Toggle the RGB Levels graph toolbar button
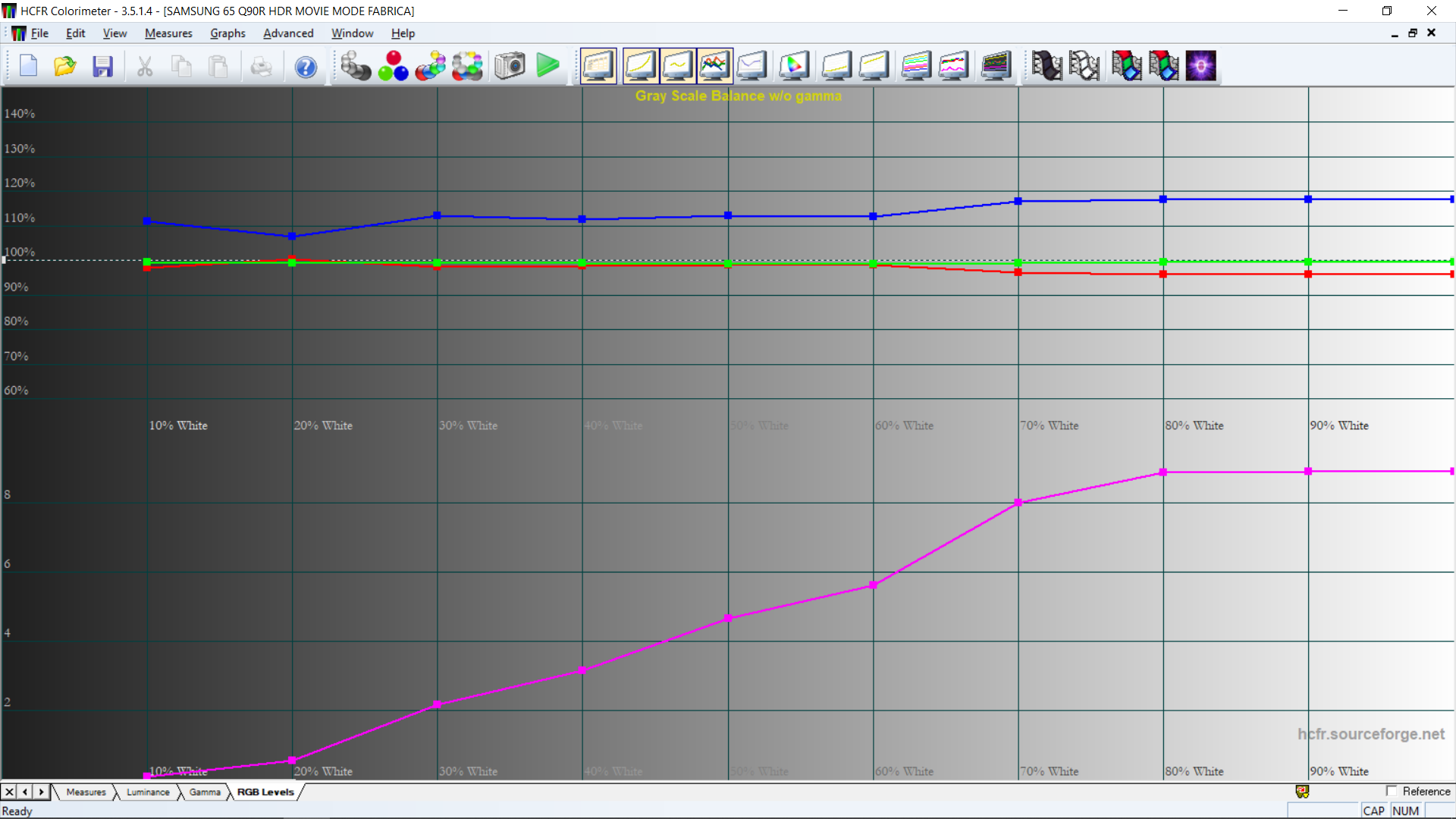Viewport: 1456px width, 819px height. pos(714,66)
